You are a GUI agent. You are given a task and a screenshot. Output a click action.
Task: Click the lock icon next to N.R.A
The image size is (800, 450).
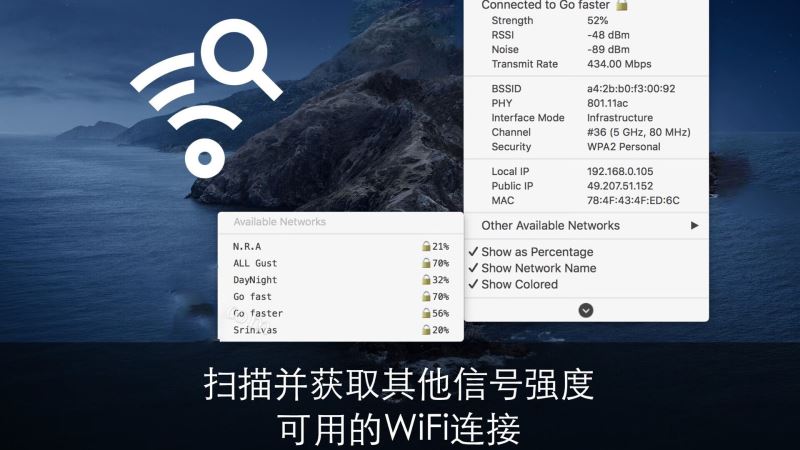tap(426, 246)
